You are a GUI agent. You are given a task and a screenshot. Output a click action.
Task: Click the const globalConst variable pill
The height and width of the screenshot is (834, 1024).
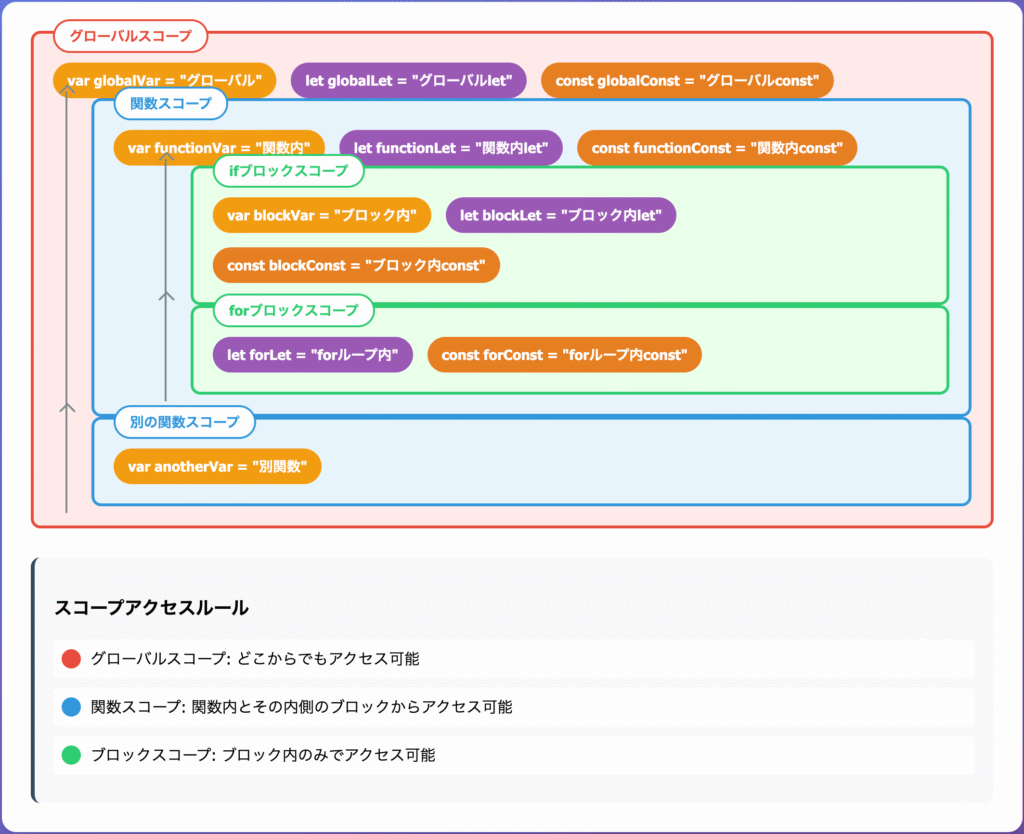687,81
